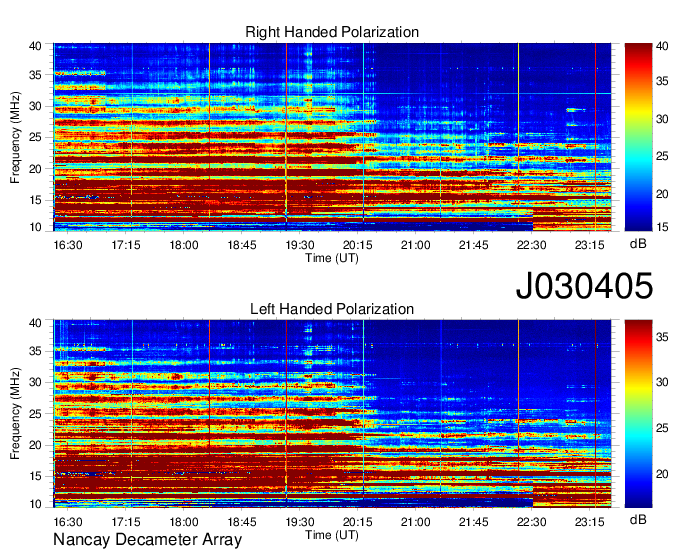
Task: Click 23:15 time tick under left-handed plot
Action: pyautogui.click(x=590, y=521)
